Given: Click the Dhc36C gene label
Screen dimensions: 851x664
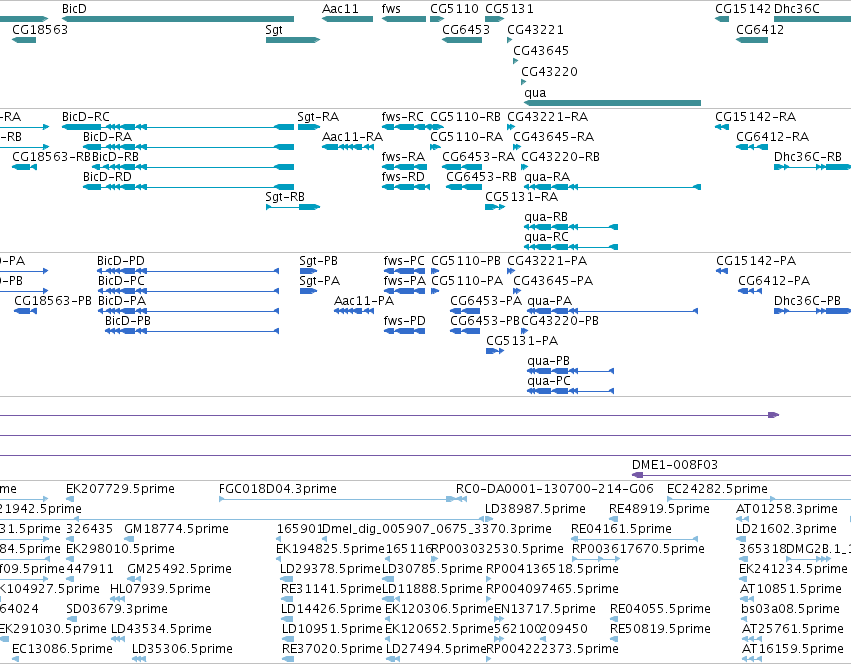Looking at the screenshot, I should click(x=797, y=9).
